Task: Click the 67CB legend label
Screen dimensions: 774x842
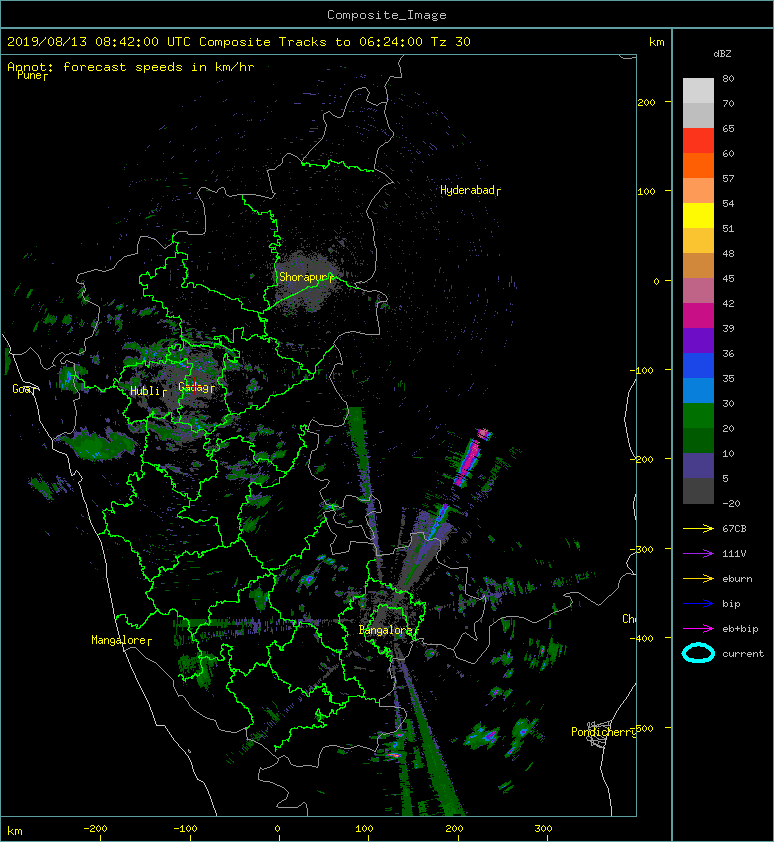Action: coord(734,528)
